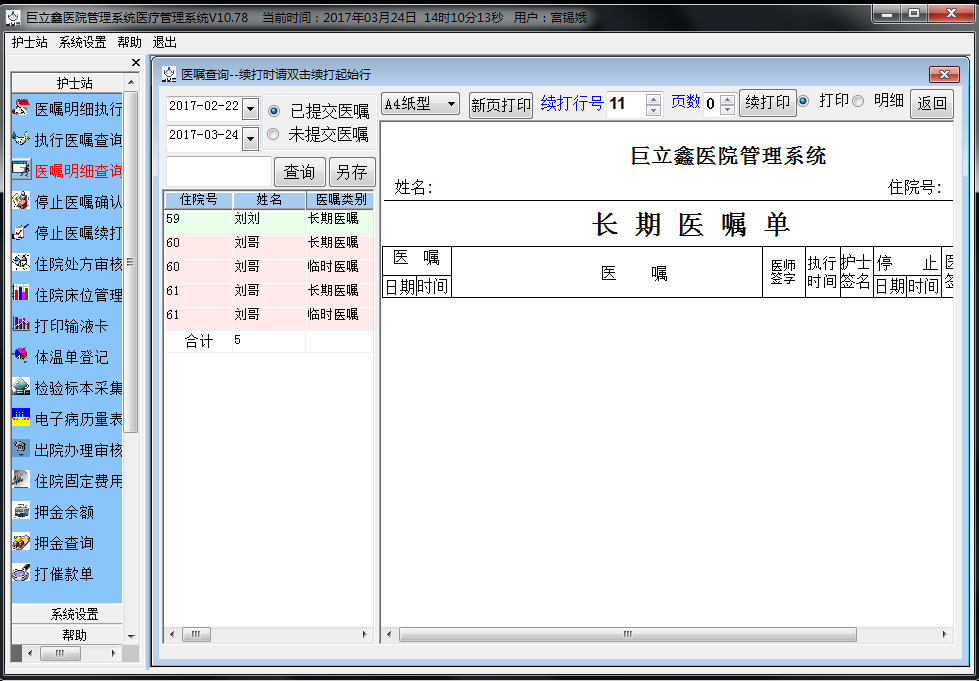Viewport: 979px width, 681px height.
Task: Expand the A4纸型 paper type dropdown
Action: tap(451, 104)
